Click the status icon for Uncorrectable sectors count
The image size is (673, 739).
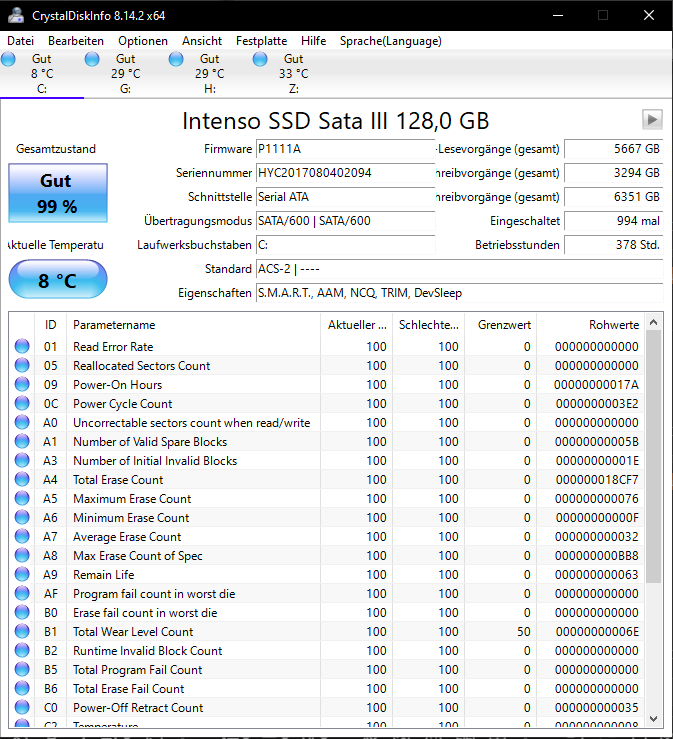[x=22, y=422]
